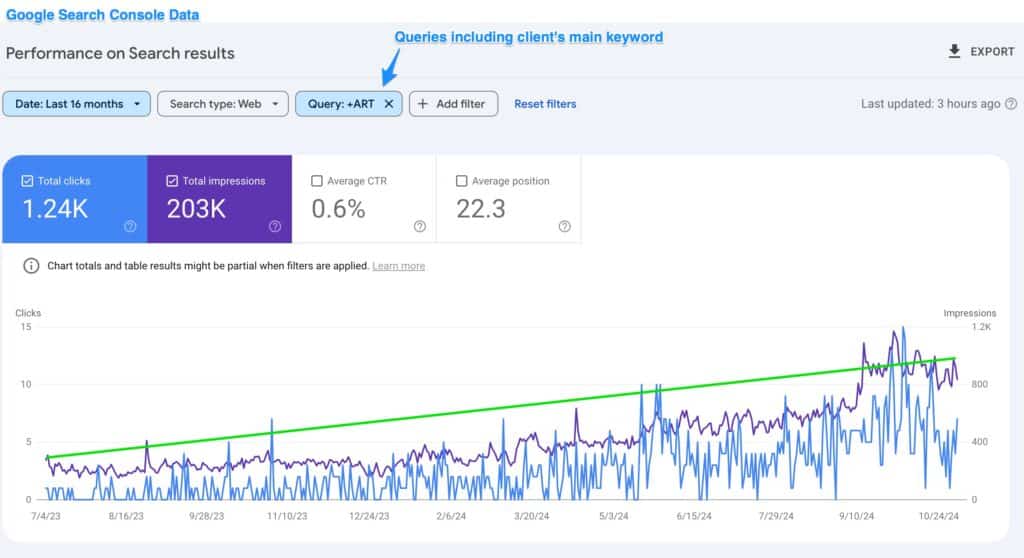Image resolution: width=1024 pixels, height=558 pixels.
Task: Click the Reset filters link
Action: pos(545,104)
